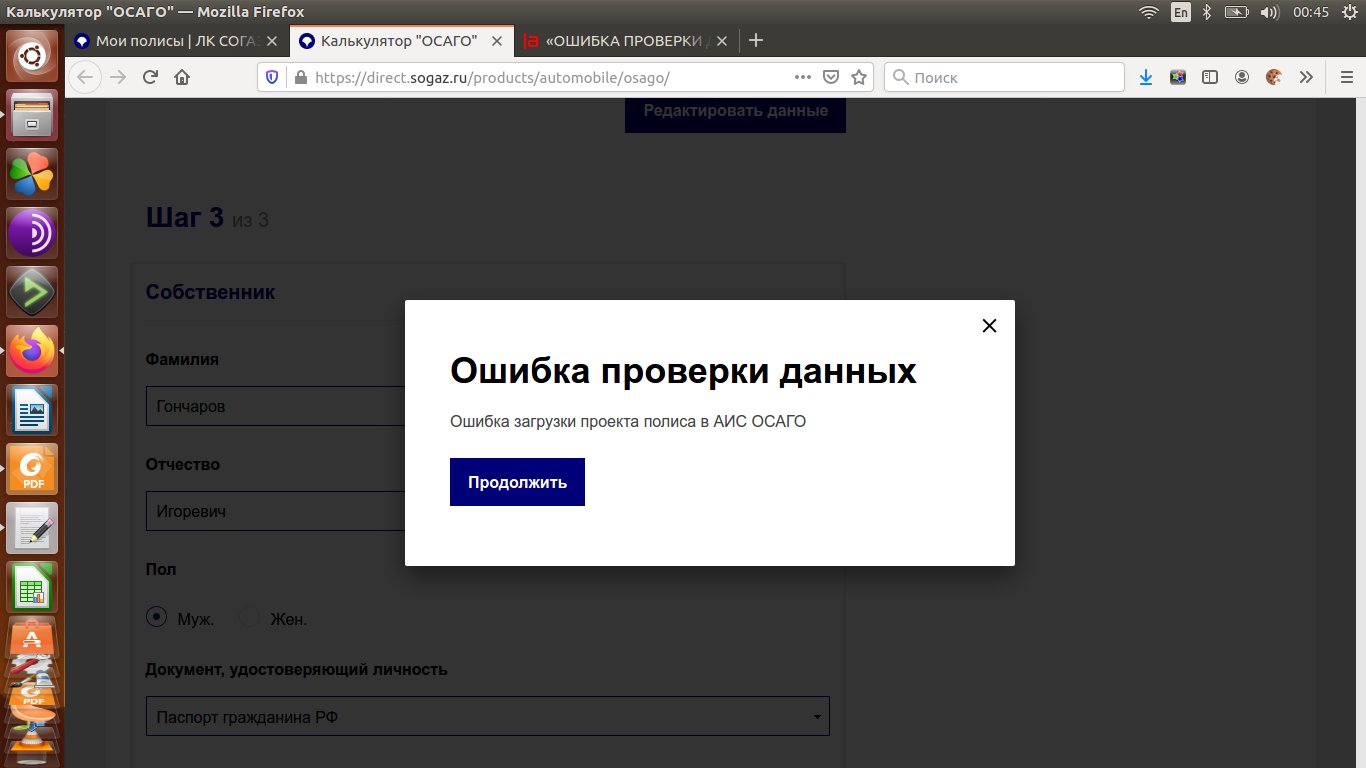The width and height of the screenshot is (1366, 768).
Task: Click the clock showing 00:45
Action: coord(1310,12)
